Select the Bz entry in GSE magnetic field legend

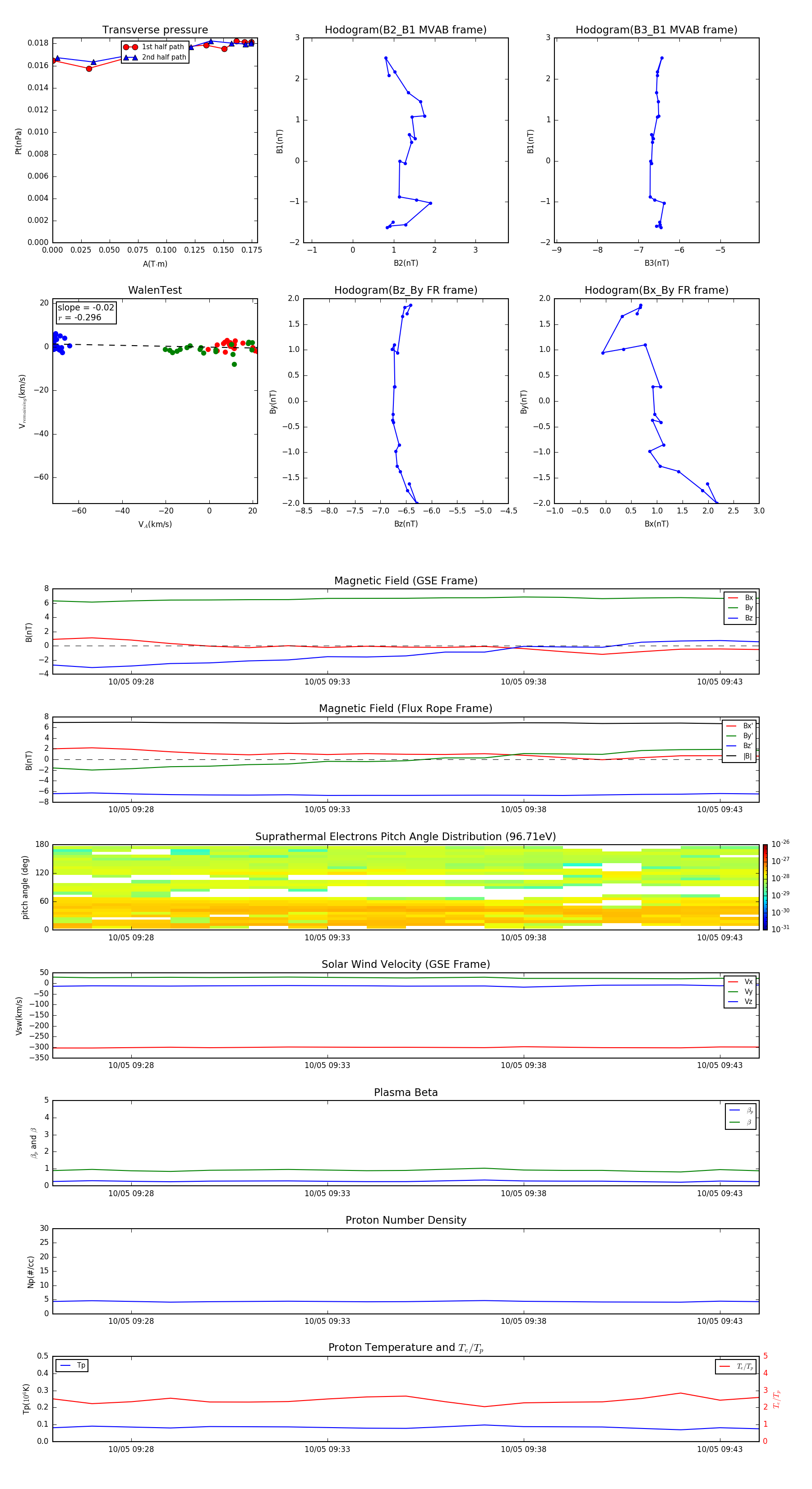pos(740,619)
